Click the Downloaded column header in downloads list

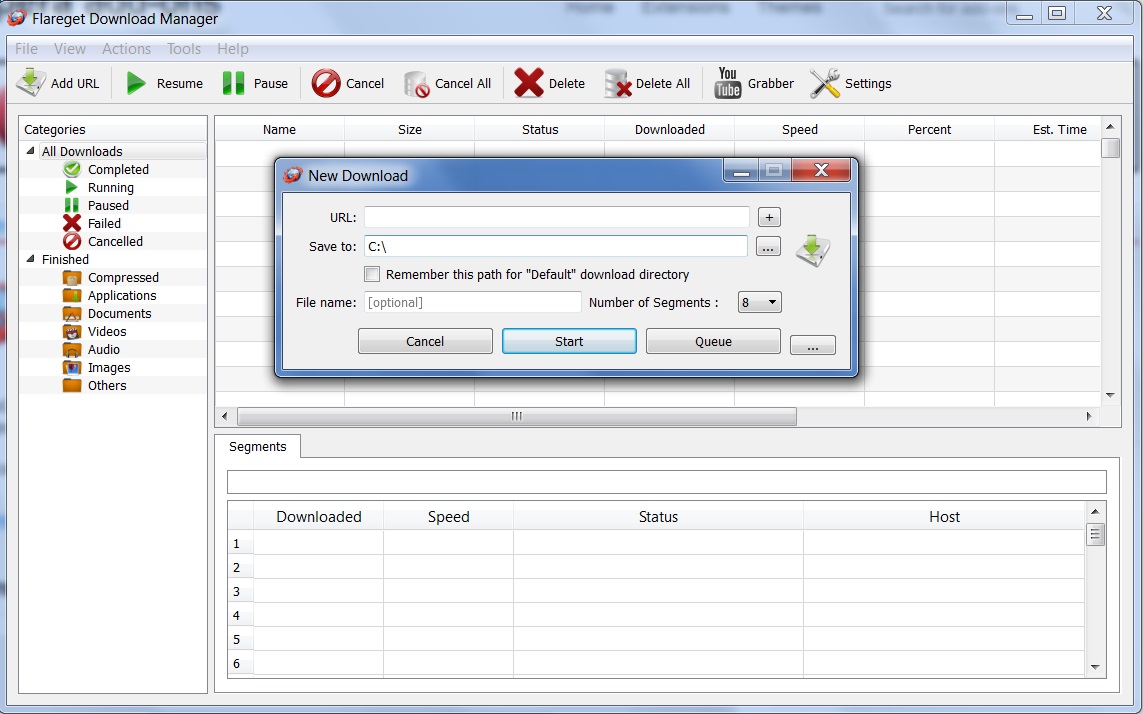tap(669, 129)
